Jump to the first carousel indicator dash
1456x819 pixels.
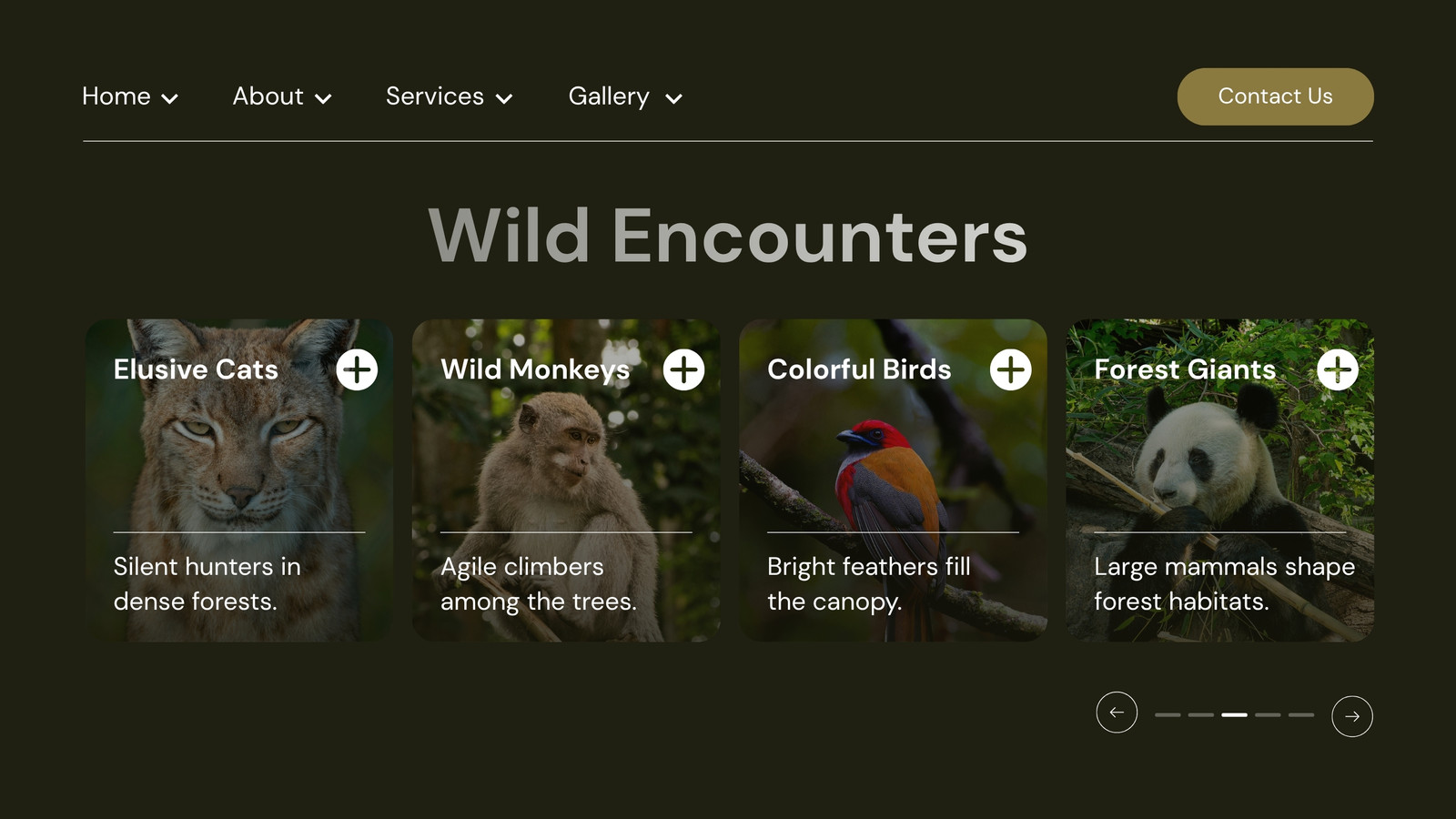coord(1168,715)
